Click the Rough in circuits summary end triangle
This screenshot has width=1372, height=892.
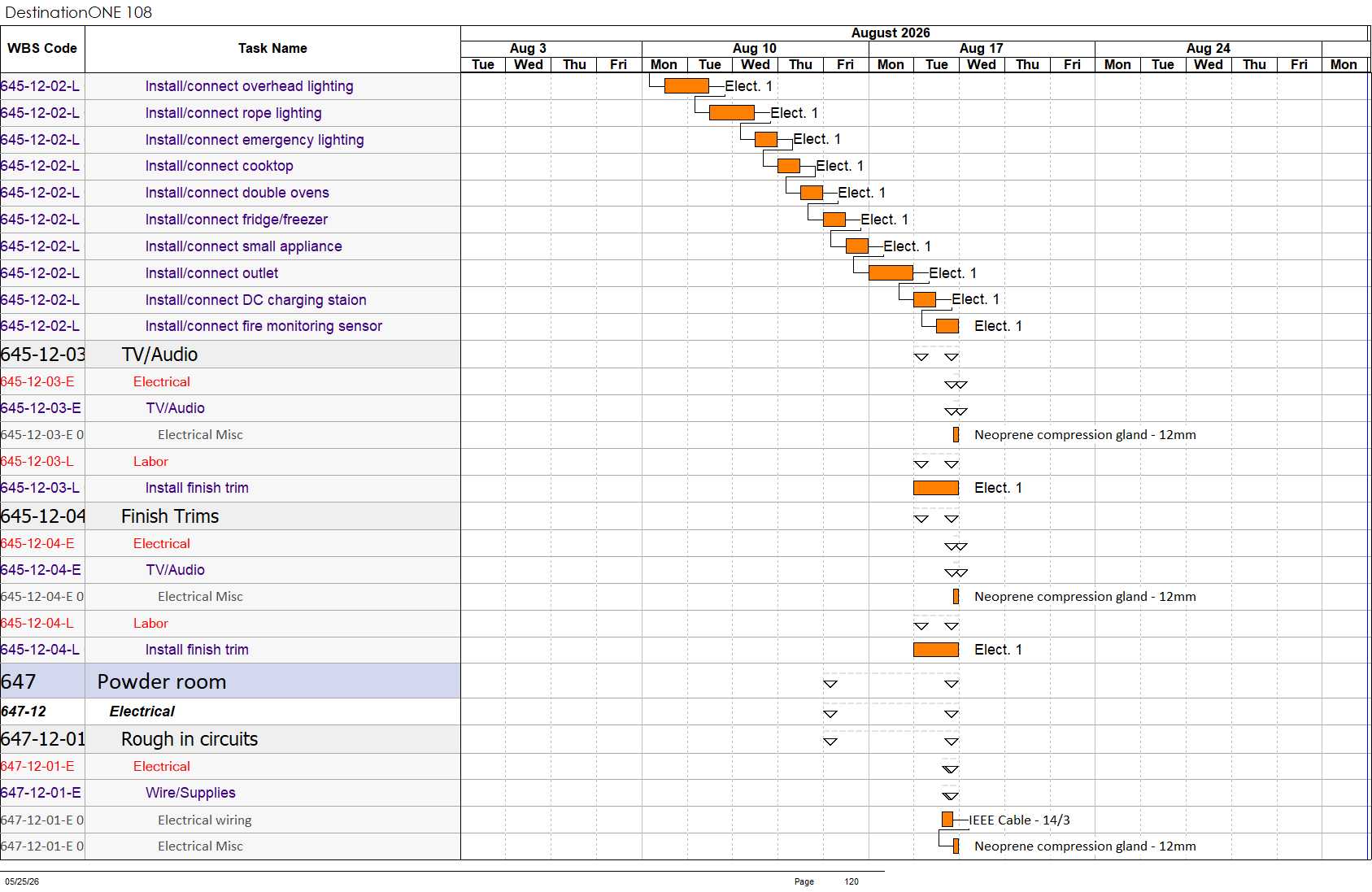pyautogui.click(x=952, y=742)
